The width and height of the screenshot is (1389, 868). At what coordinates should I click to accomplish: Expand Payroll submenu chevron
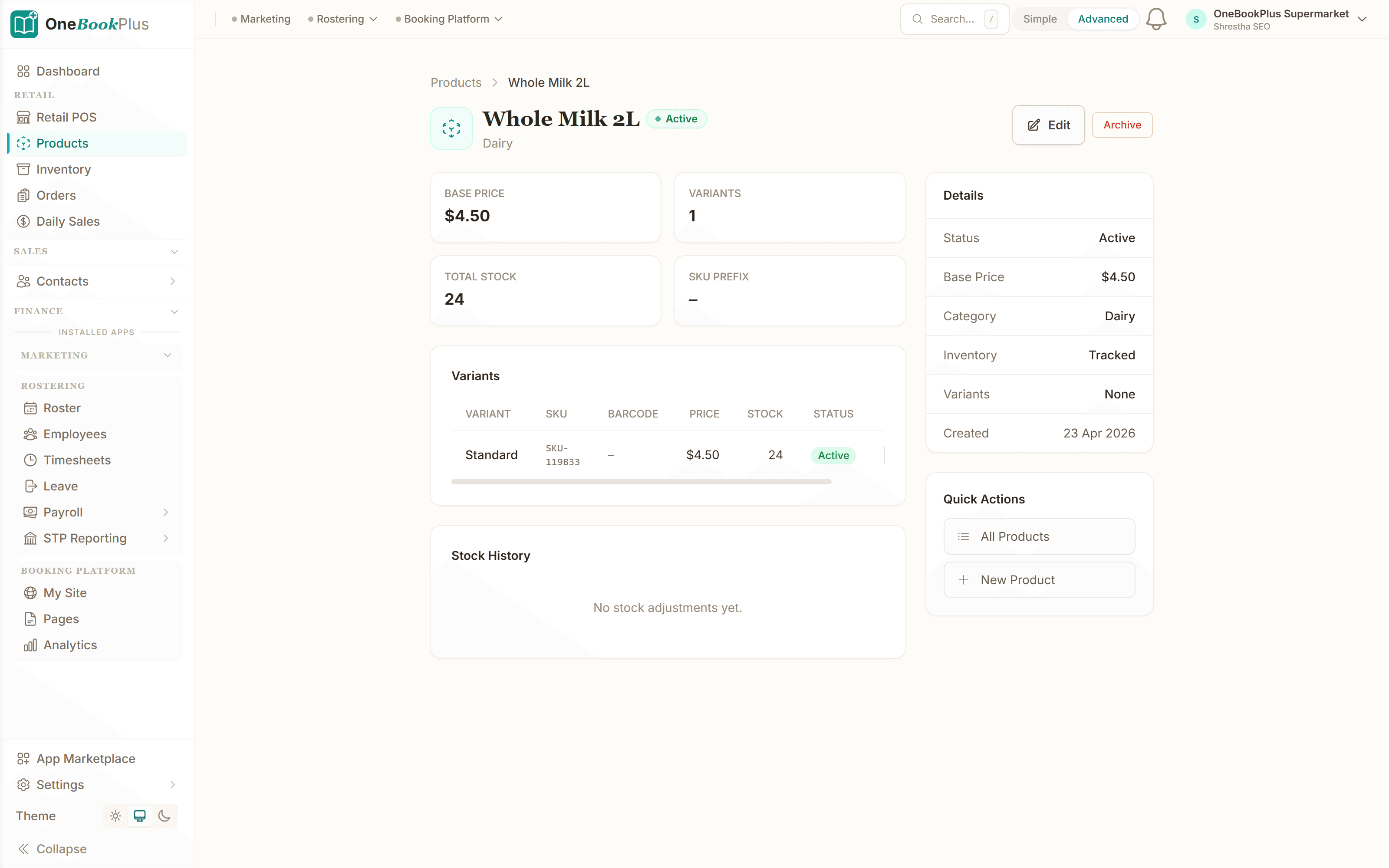click(166, 512)
